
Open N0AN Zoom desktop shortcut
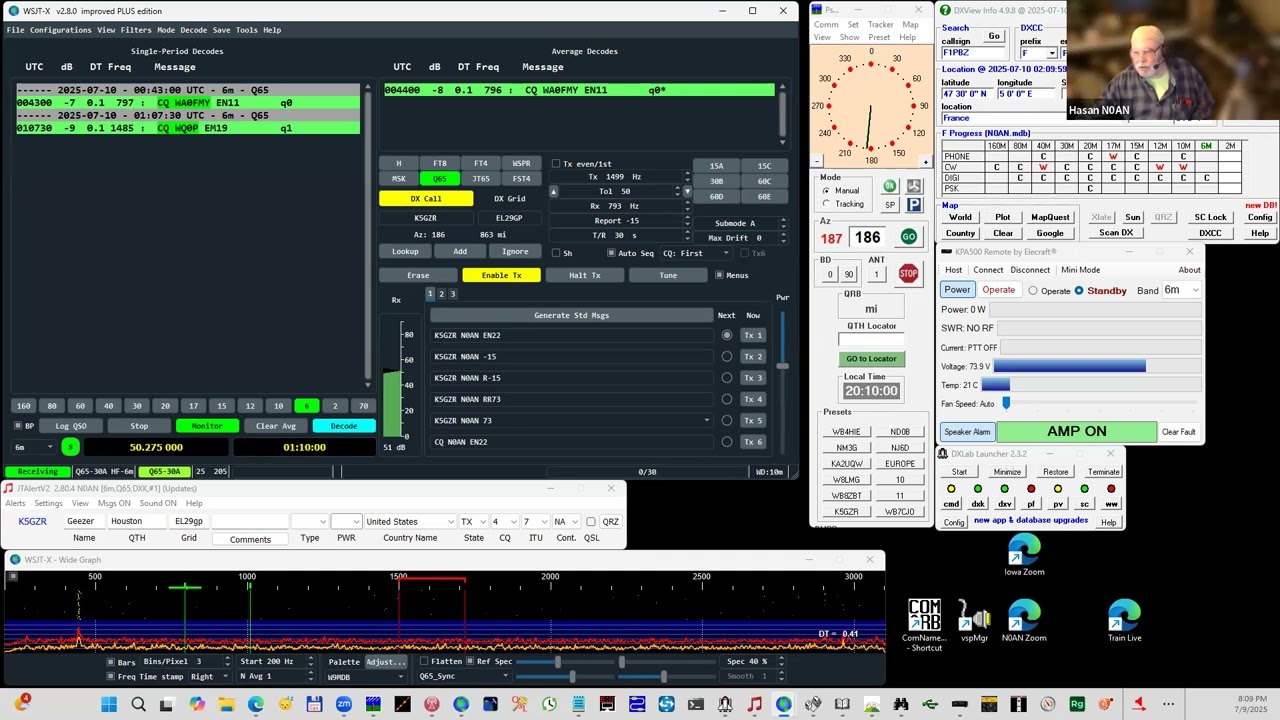[x=1024, y=622]
